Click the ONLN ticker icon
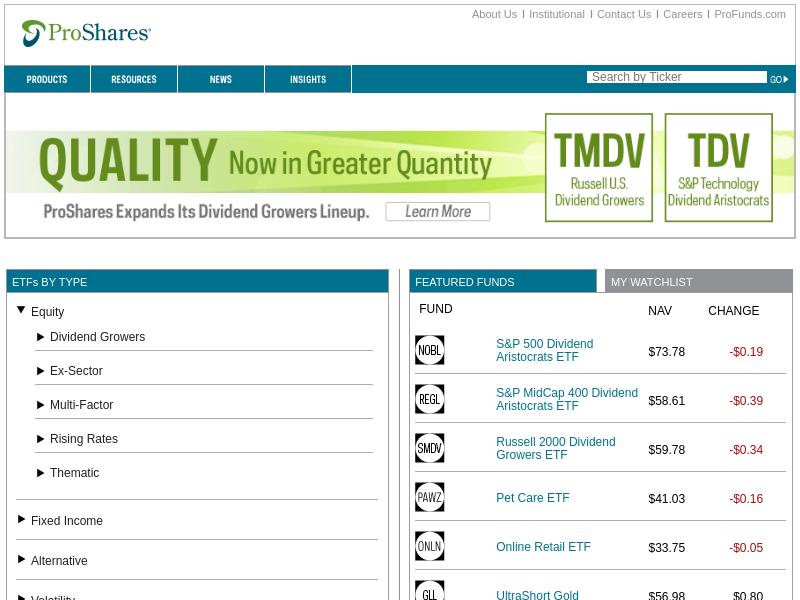 [430, 546]
